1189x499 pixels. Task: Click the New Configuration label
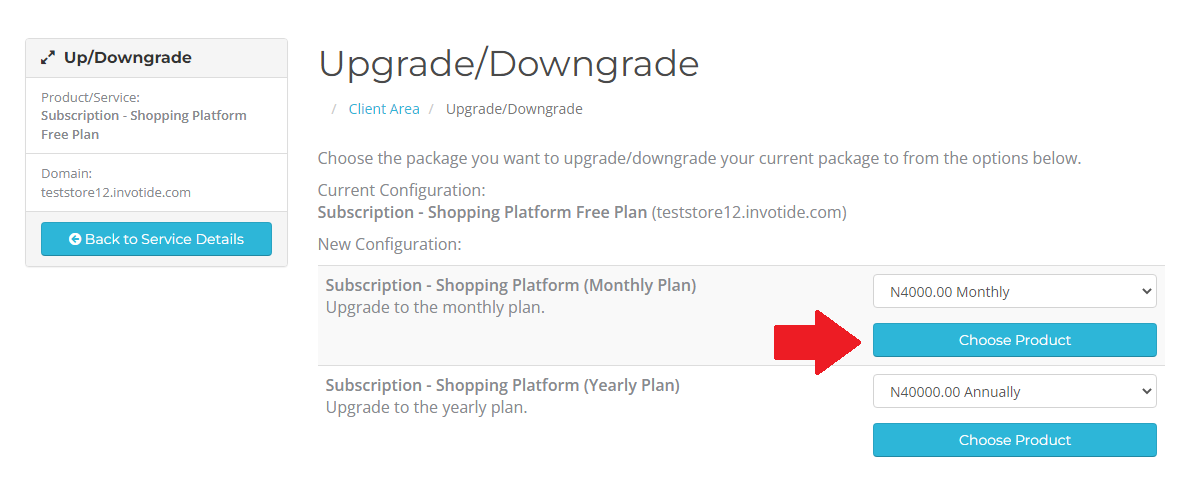389,243
